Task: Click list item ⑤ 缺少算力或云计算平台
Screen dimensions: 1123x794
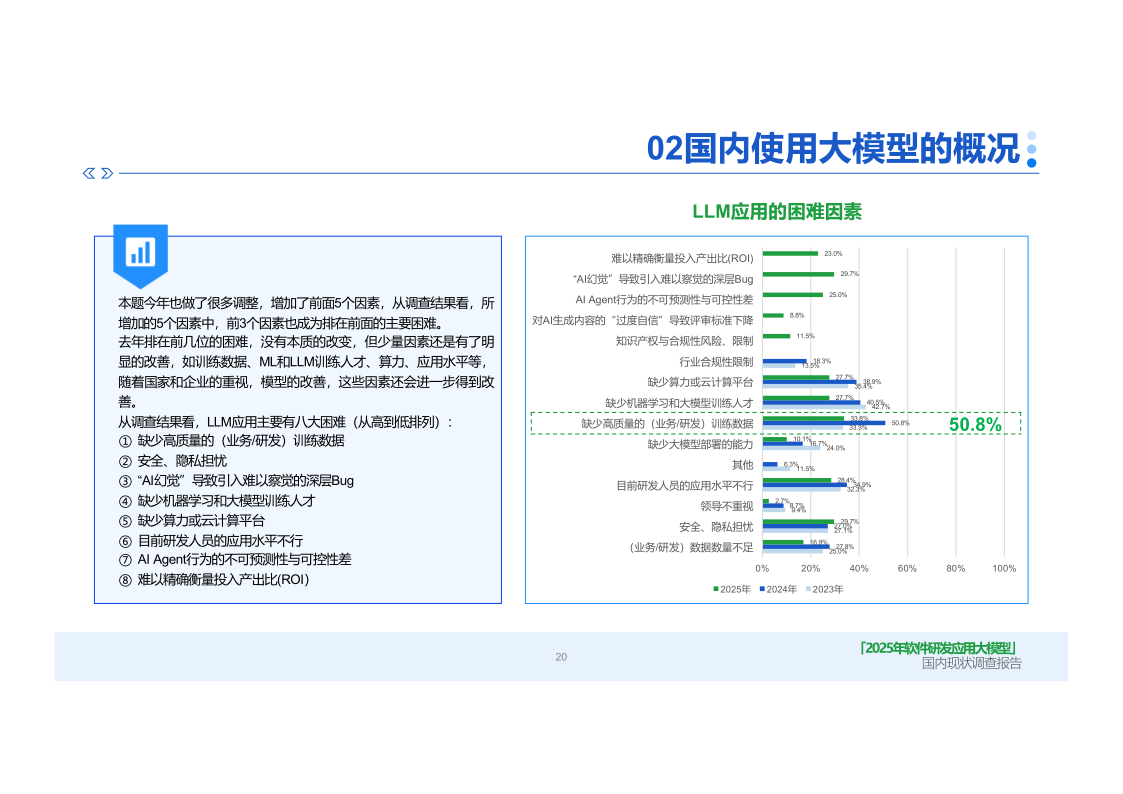Action: point(192,521)
